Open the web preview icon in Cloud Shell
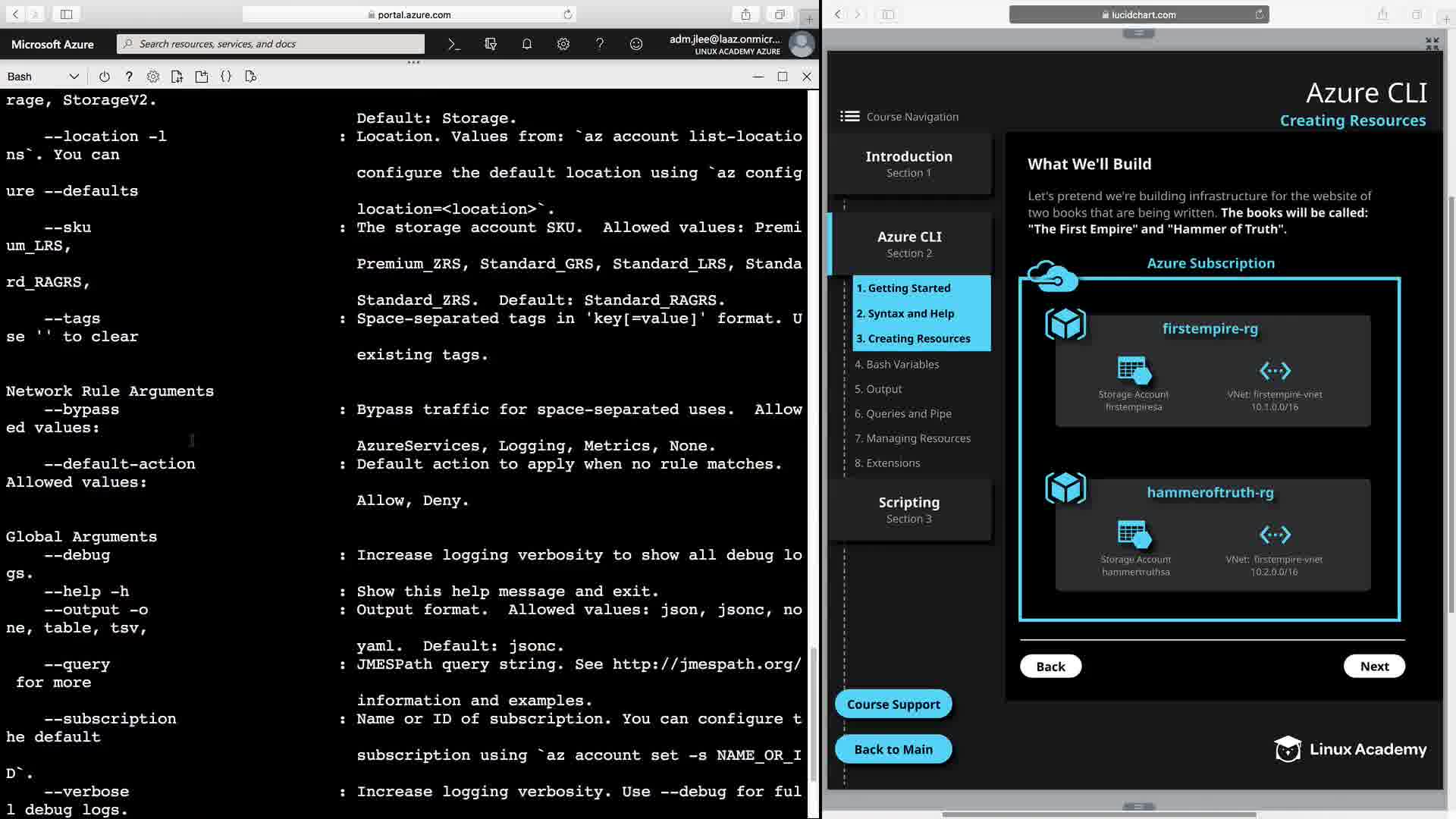 251,77
